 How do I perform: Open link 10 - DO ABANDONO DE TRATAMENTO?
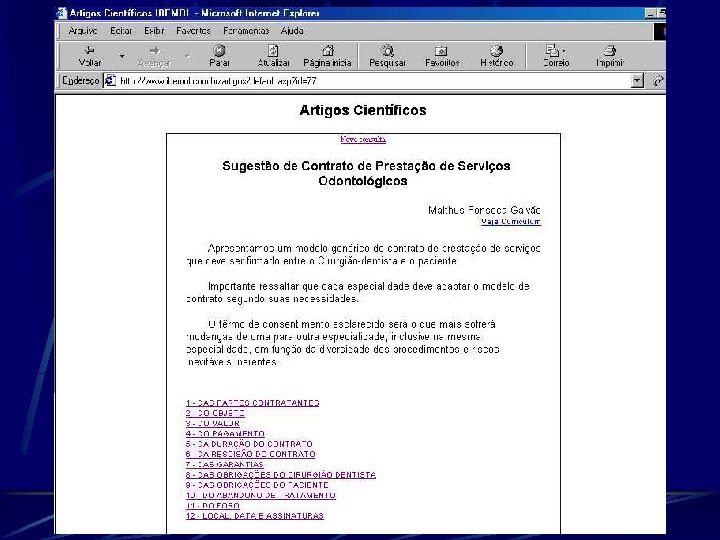point(260,495)
